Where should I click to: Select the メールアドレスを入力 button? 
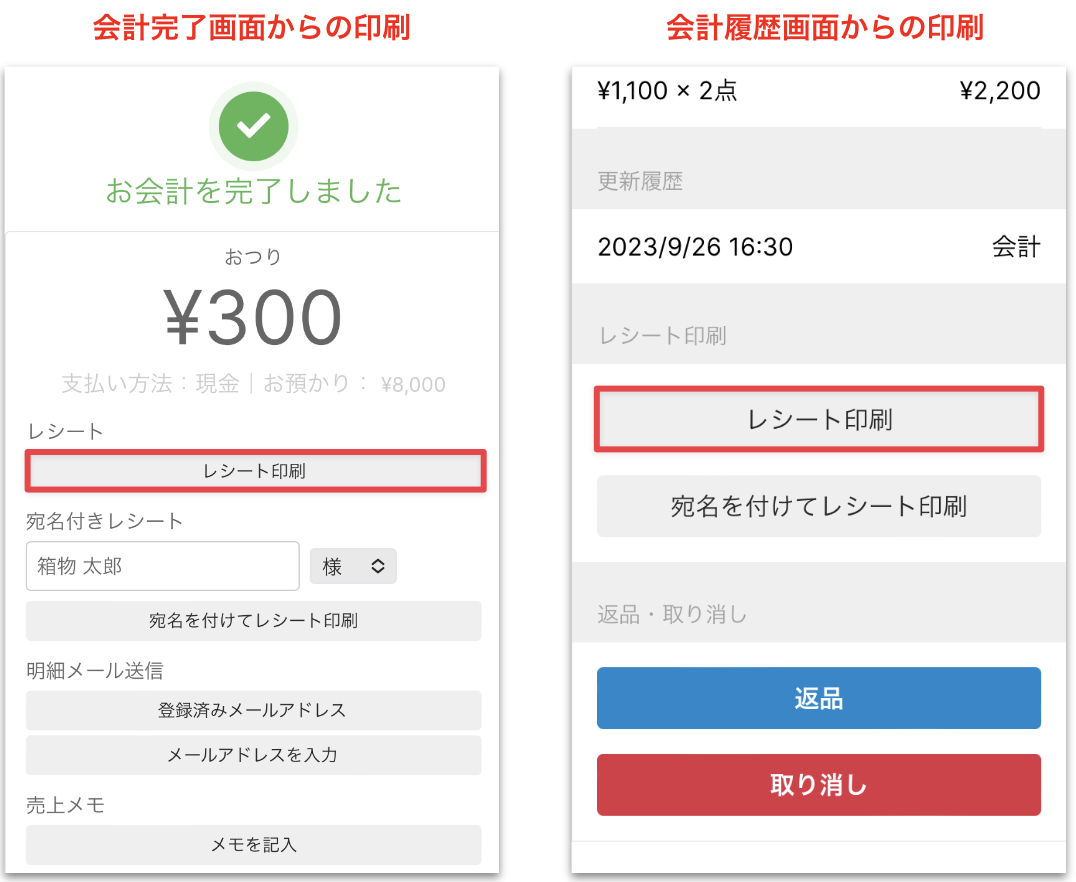pos(253,755)
